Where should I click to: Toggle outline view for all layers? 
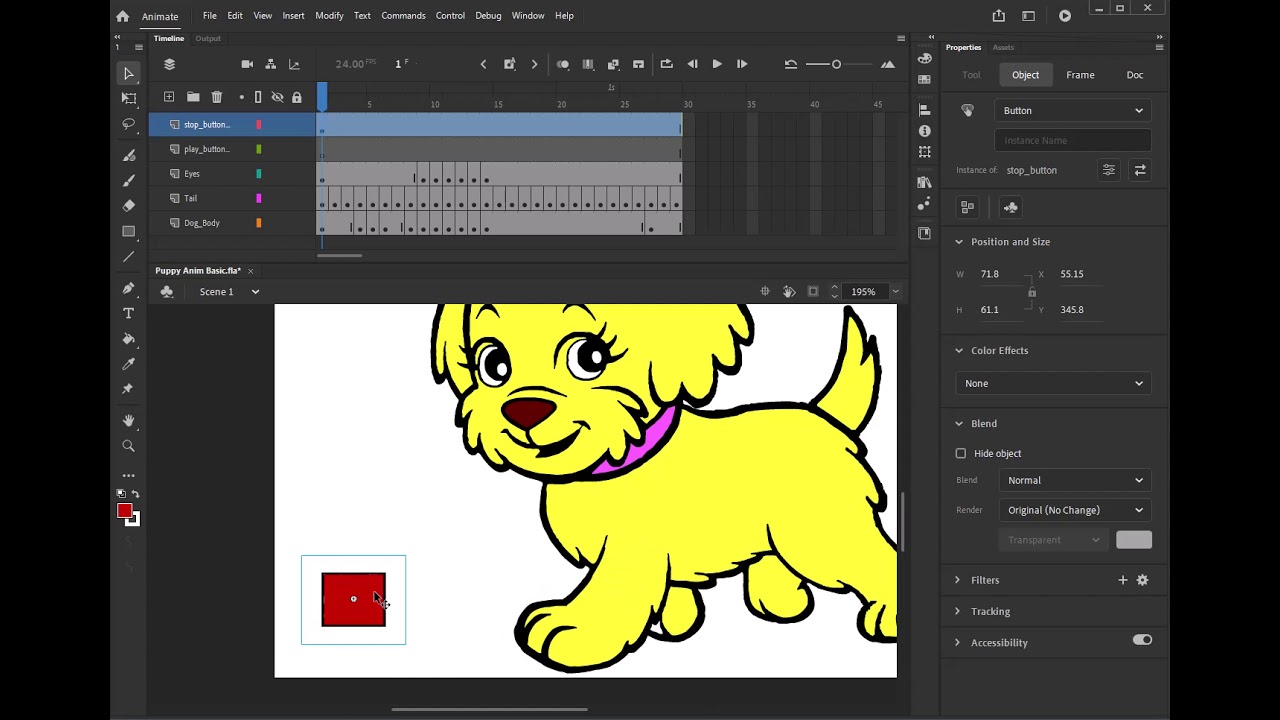(x=258, y=97)
